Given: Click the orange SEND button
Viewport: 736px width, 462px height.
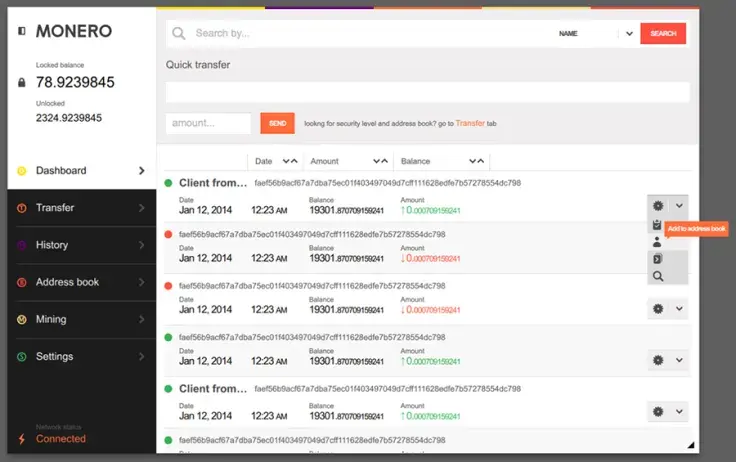Looking at the screenshot, I should 277,123.
